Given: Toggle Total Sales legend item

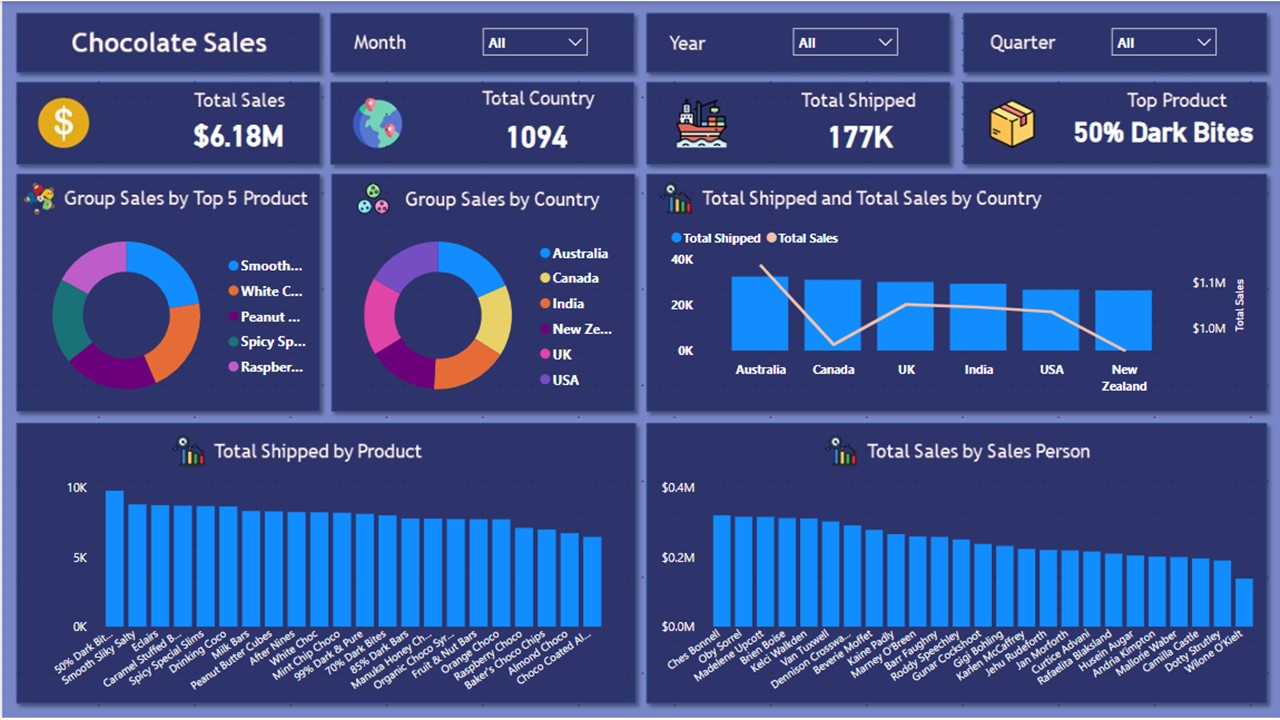Looking at the screenshot, I should click(802, 238).
